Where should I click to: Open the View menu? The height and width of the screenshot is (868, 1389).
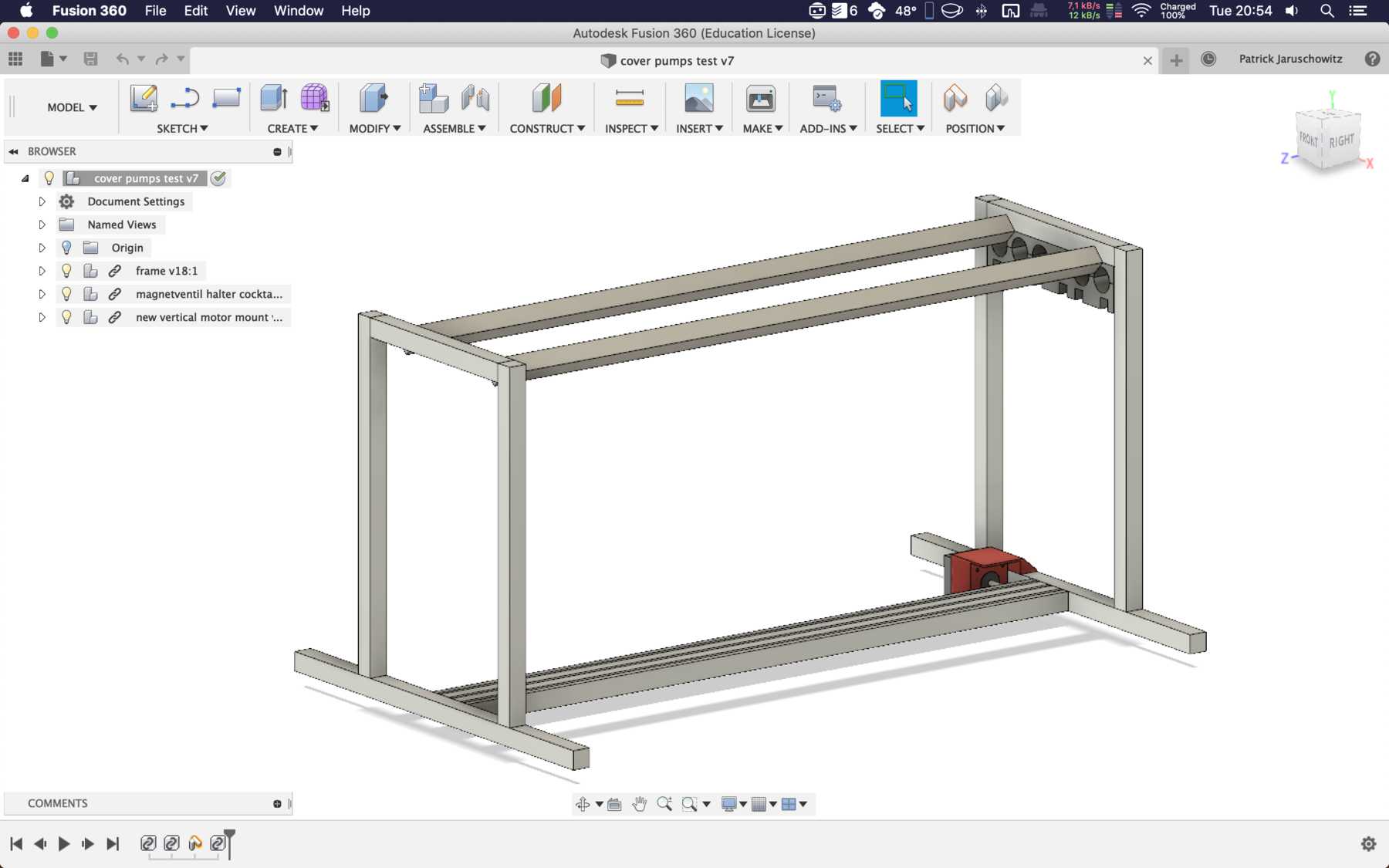point(241,11)
